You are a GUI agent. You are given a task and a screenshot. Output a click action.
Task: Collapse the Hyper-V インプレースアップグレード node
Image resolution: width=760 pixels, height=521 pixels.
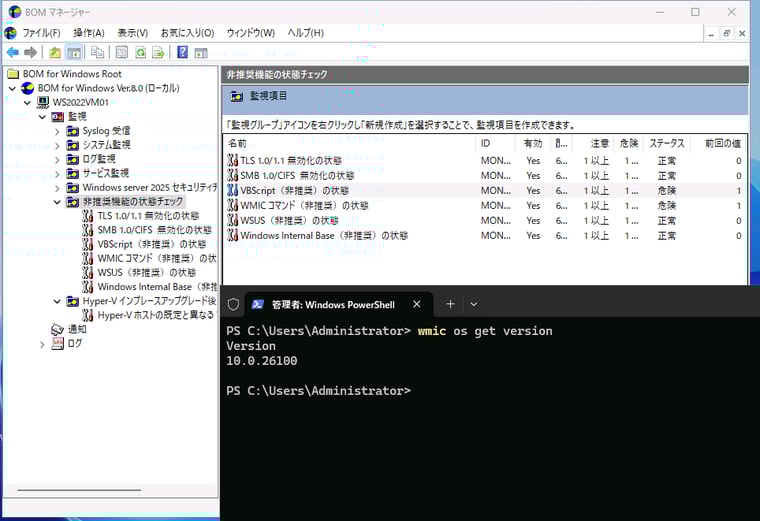point(57,301)
